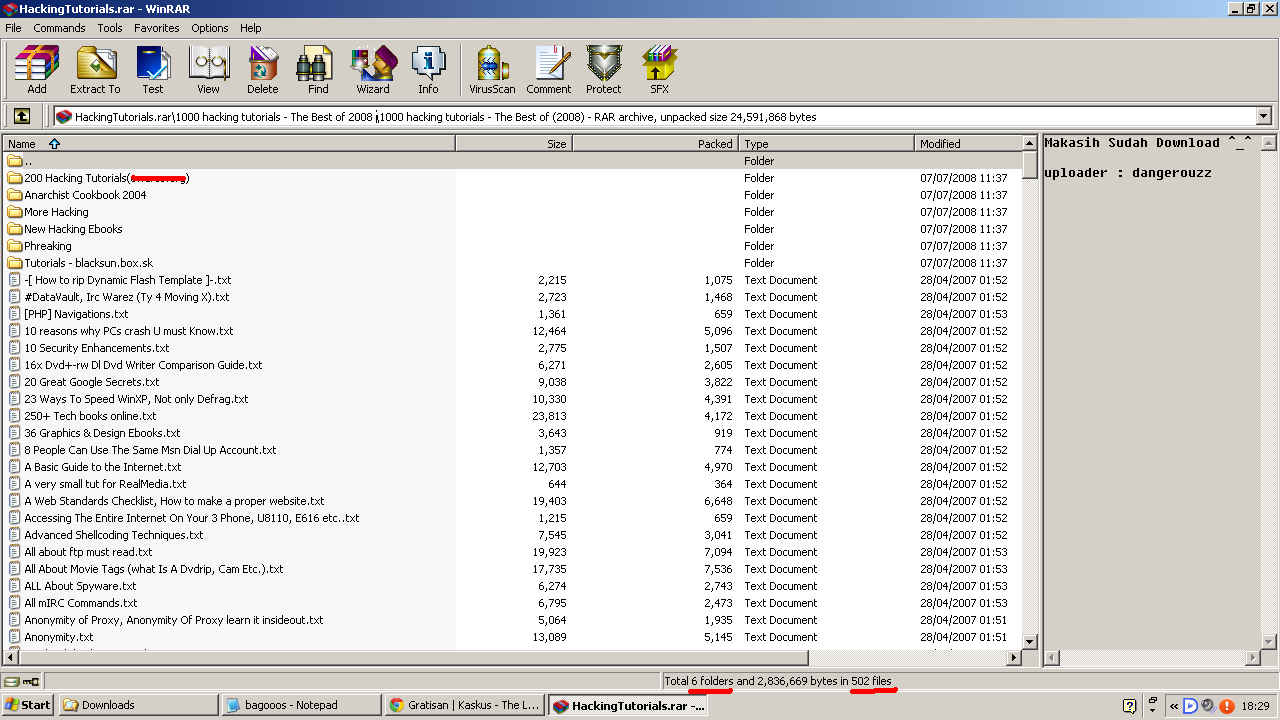
Task: Select the parent '..' folder row
Action: pos(512,161)
